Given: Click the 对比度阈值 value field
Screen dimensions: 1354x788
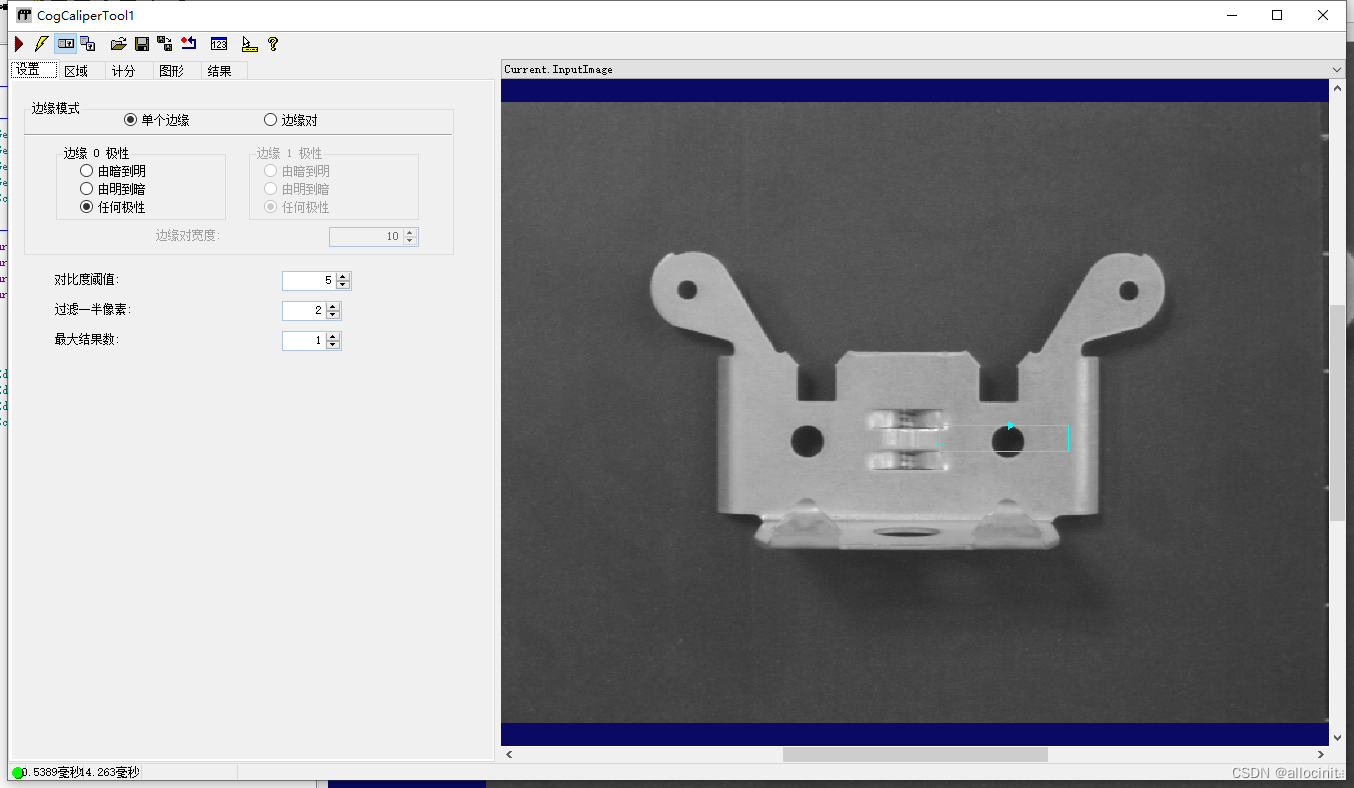Looking at the screenshot, I should click(x=308, y=281).
